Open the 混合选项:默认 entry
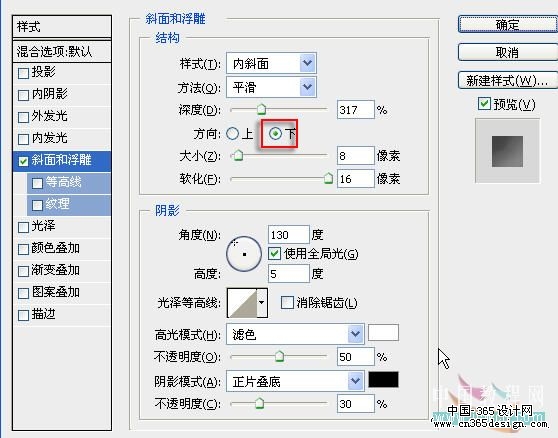 pos(62,52)
